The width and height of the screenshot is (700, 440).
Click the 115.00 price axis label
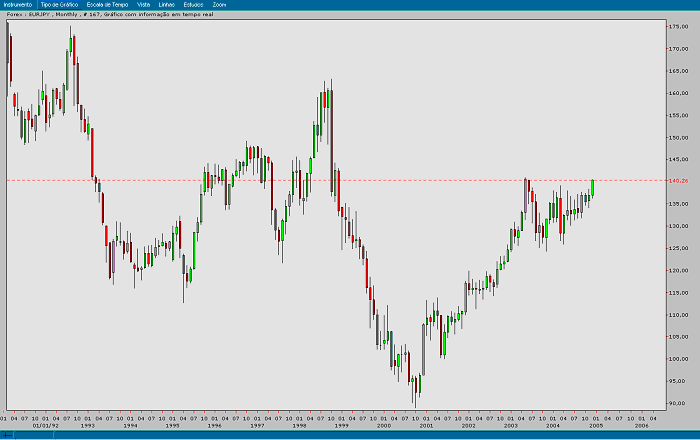coord(679,293)
